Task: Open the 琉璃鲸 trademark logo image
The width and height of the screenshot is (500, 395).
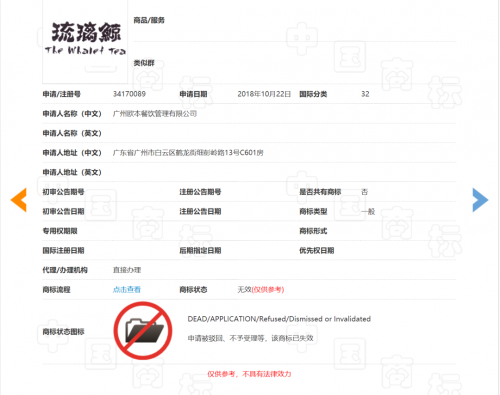Action: tap(85, 41)
